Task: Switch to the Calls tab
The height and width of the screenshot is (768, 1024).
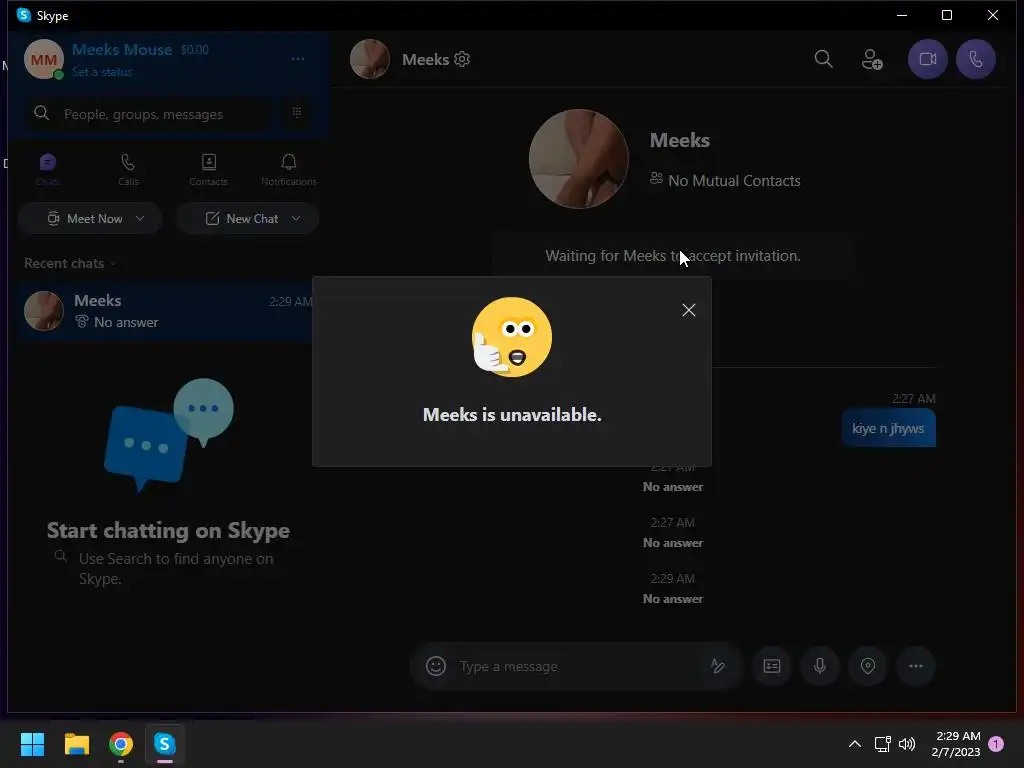Action: tap(128, 169)
